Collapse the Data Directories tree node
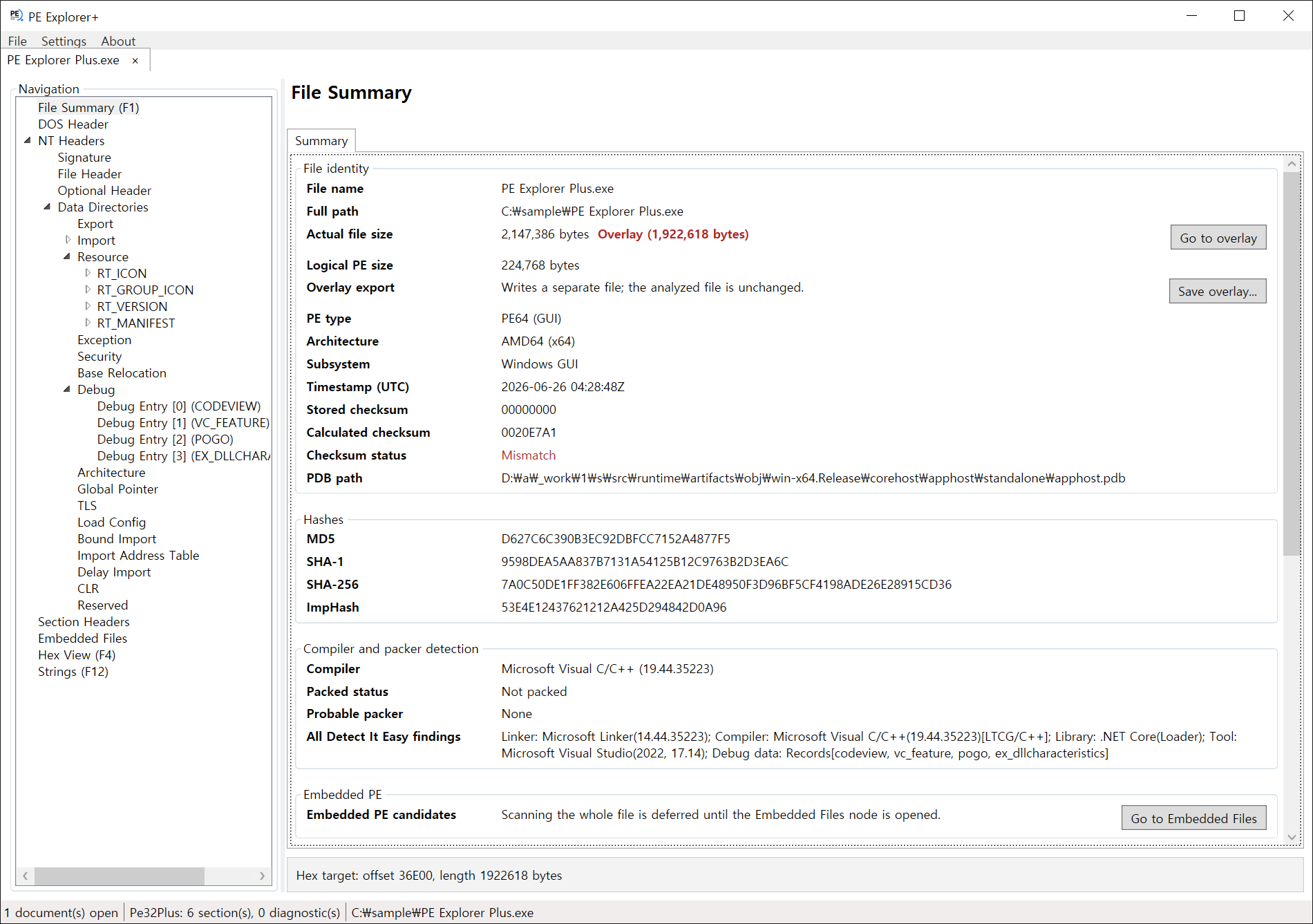 47,207
